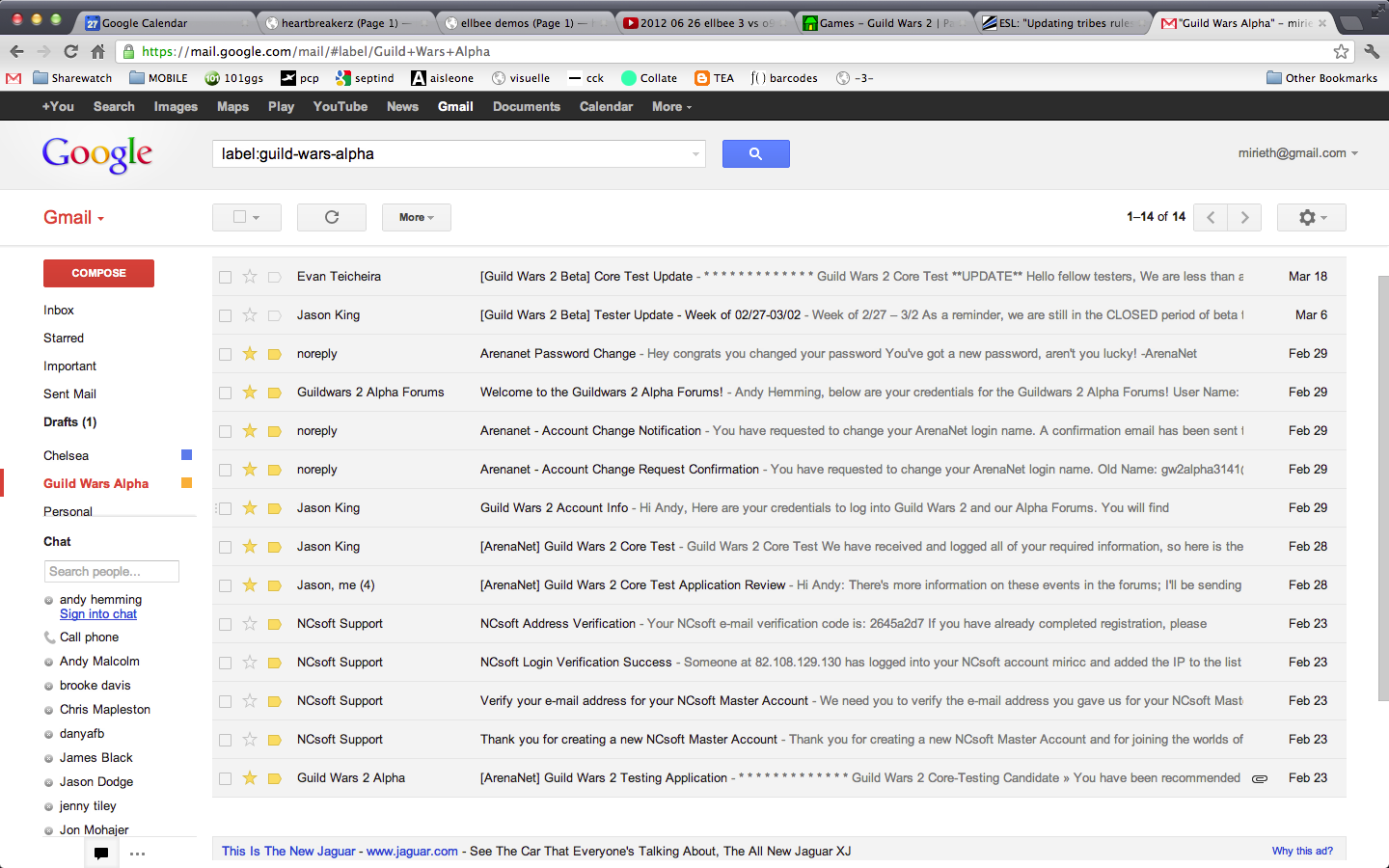Open YouTube in Google bar

tap(340, 106)
